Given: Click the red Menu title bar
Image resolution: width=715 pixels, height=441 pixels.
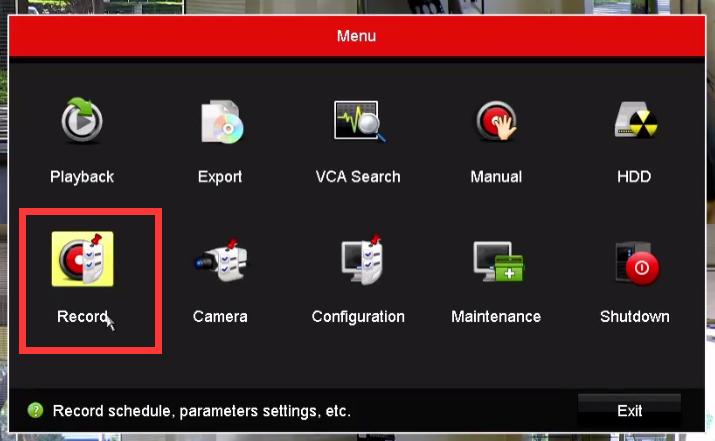Looking at the screenshot, I should (357, 36).
